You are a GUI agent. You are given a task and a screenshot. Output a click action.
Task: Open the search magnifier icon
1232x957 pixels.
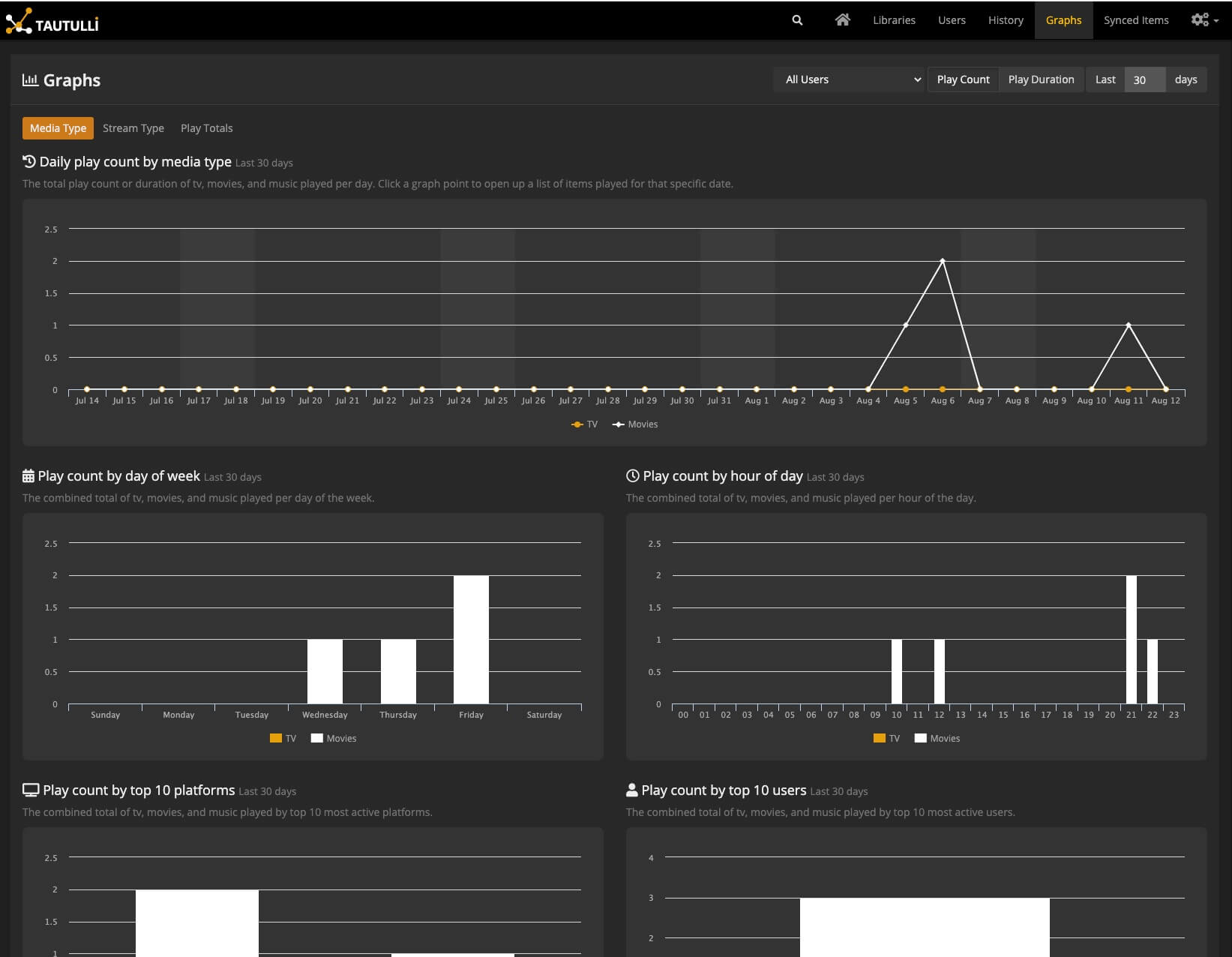797,20
